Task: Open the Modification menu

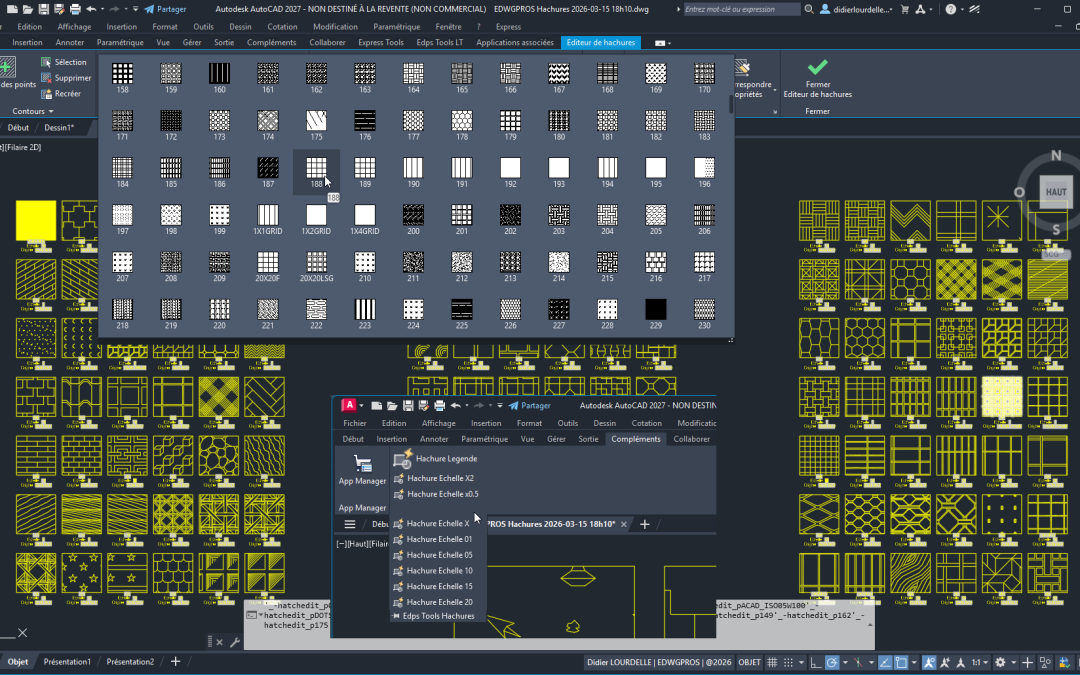Action: click(x=335, y=27)
